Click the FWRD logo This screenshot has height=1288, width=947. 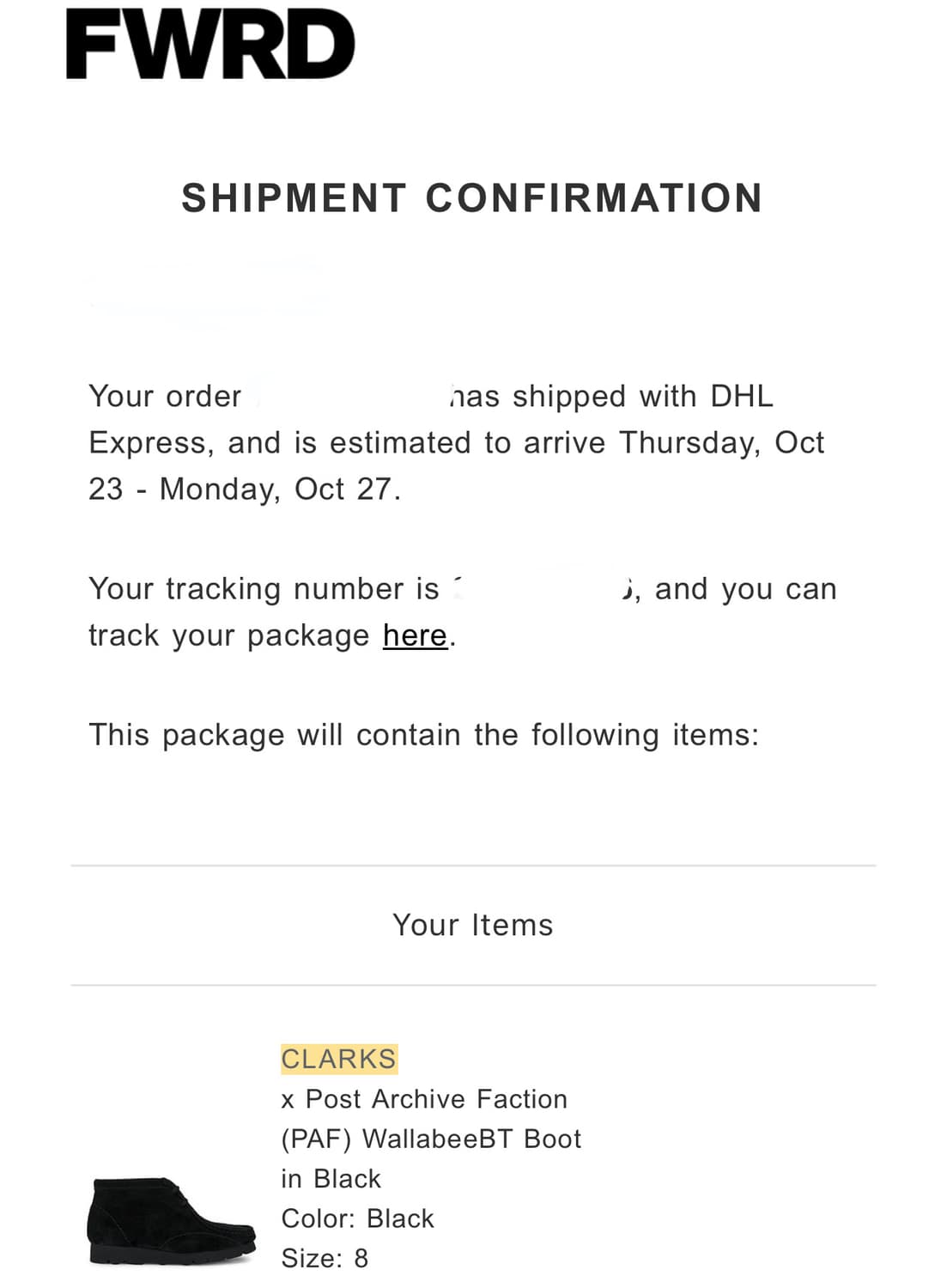point(210,45)
